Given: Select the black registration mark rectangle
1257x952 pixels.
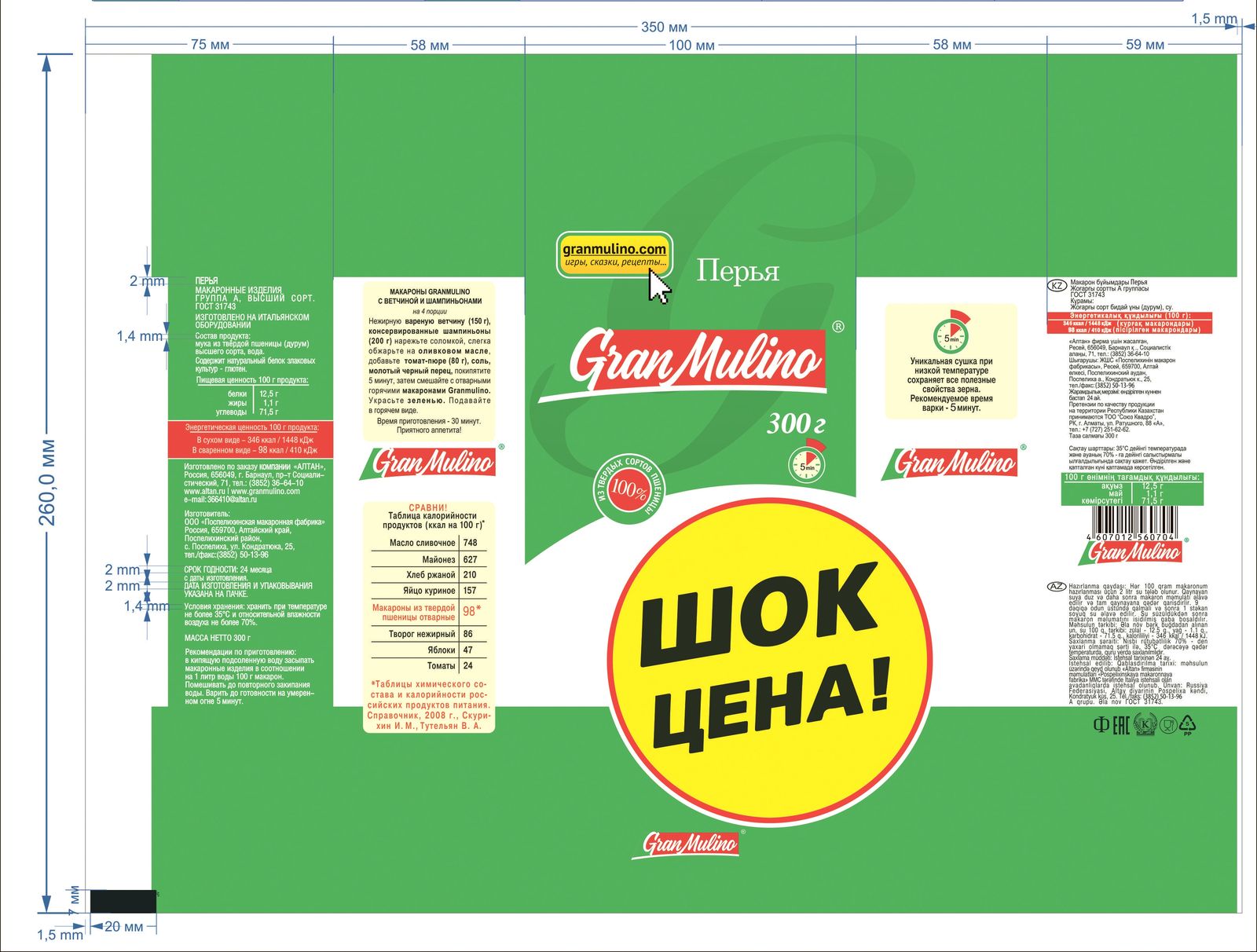Looking at the screenshot, I should tap(123, 901).
